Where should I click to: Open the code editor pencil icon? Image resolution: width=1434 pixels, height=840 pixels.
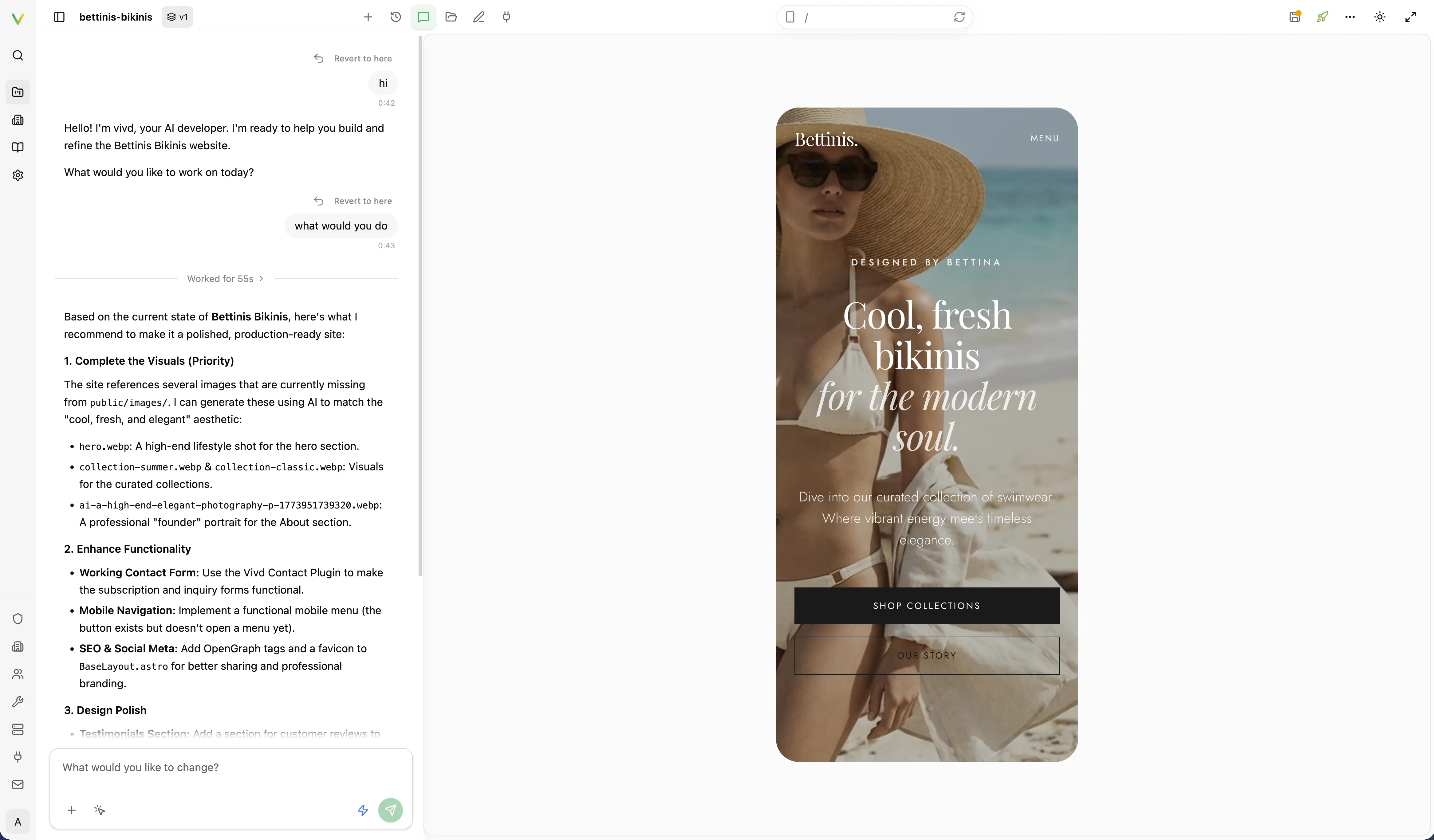click(479, 17)
